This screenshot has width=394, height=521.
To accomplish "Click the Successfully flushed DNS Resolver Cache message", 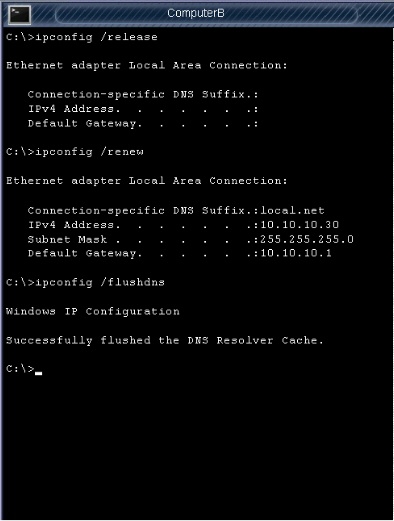I will [x=165, y=340].
